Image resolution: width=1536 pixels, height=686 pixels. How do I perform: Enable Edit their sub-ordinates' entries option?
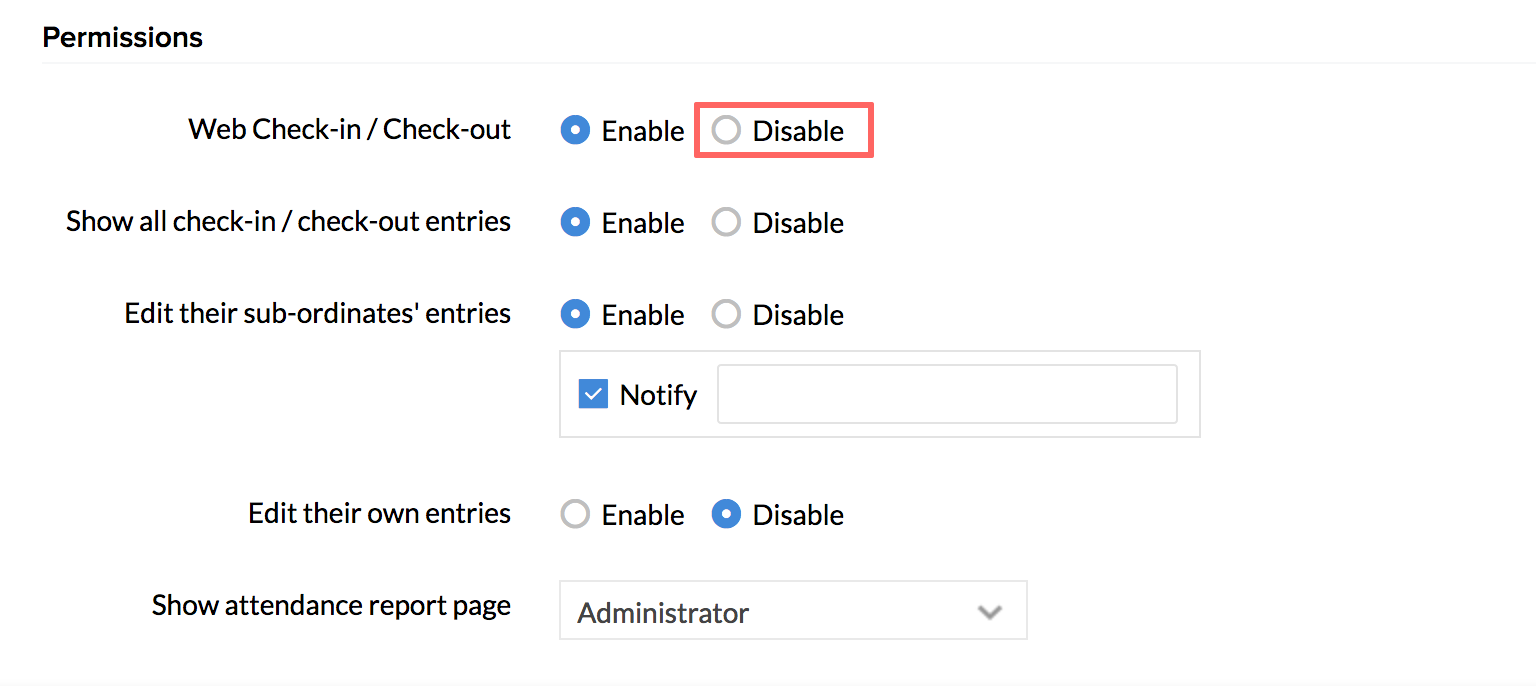(x=575, y=315)
